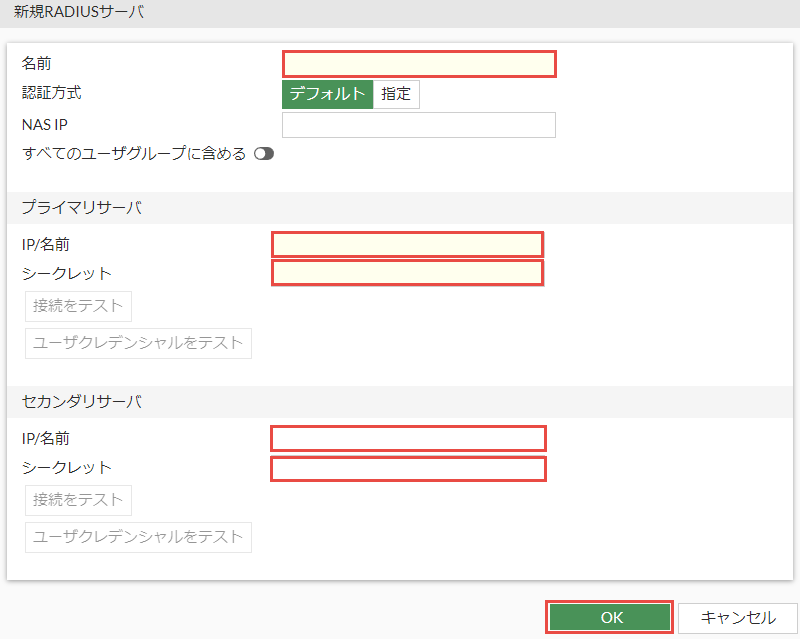Screen dimensions: 800x639
Task: Click the プライマリサーバ section header
Action: (x=81, y=208)
